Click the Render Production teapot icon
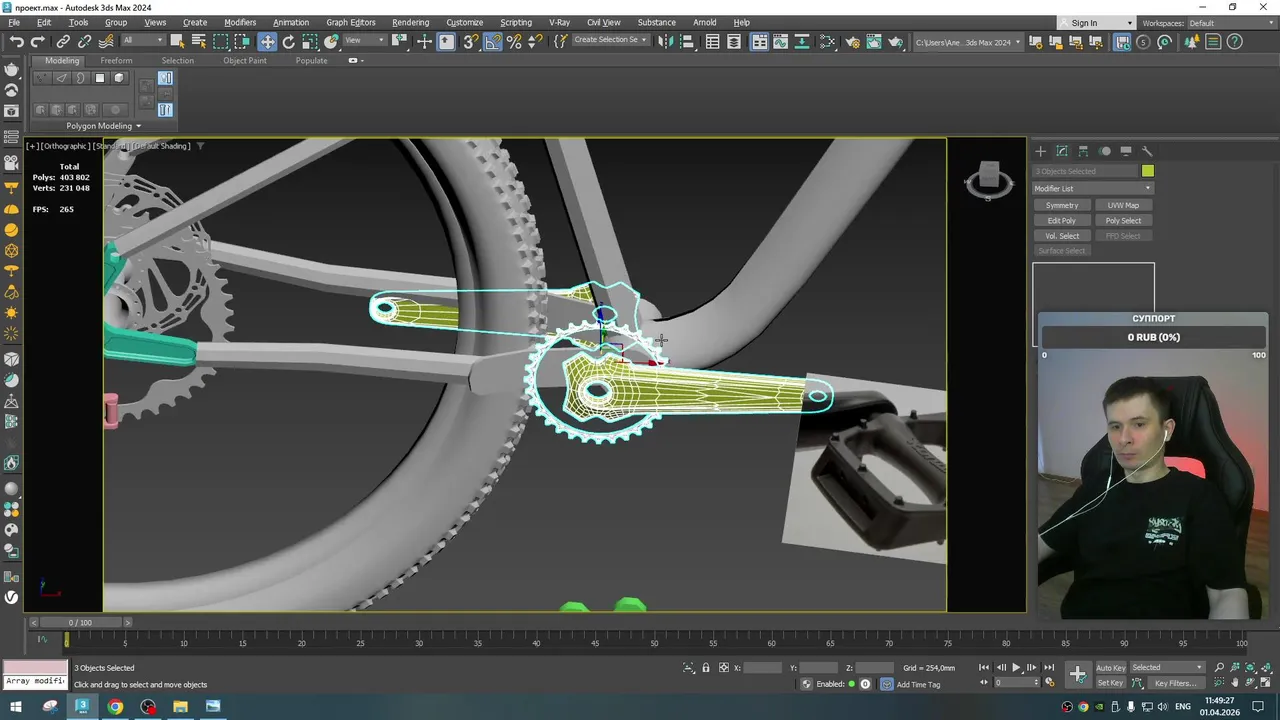Image resolution: width=1280 pixels, height=720 pixels. tap(896, 41)
